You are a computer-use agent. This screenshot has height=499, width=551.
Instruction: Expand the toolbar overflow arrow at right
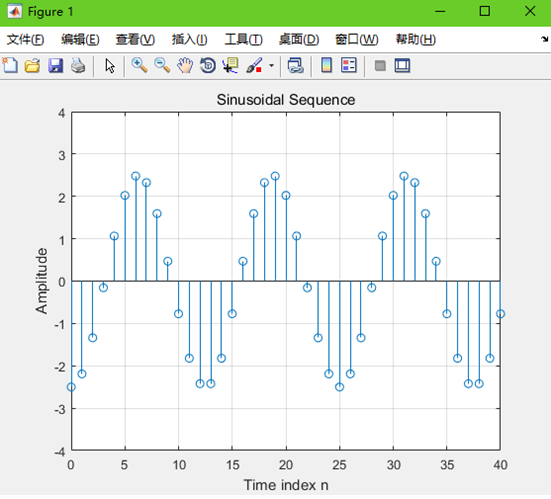tap(544, 39)
